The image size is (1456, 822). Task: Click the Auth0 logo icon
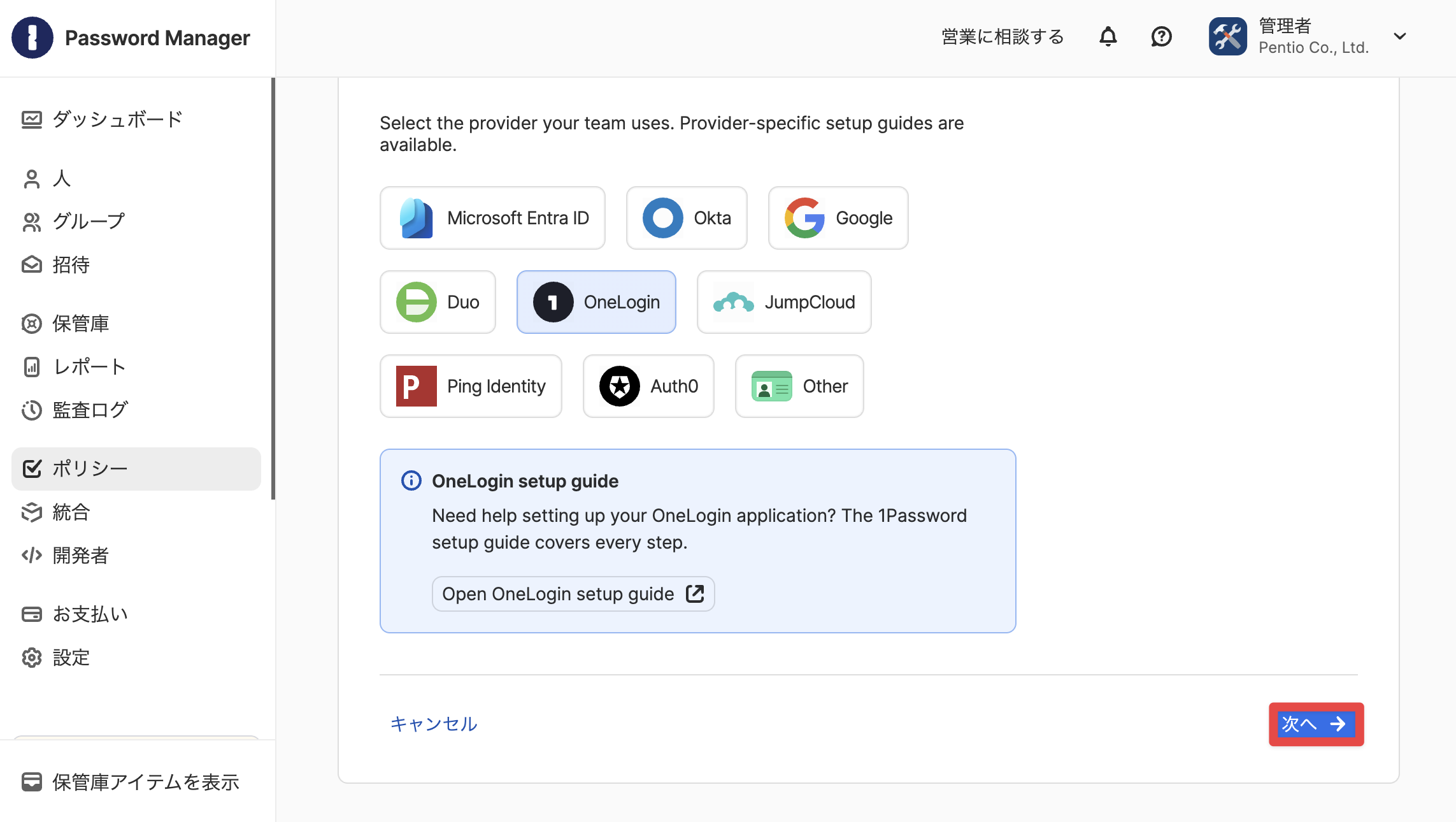point(620,386)
